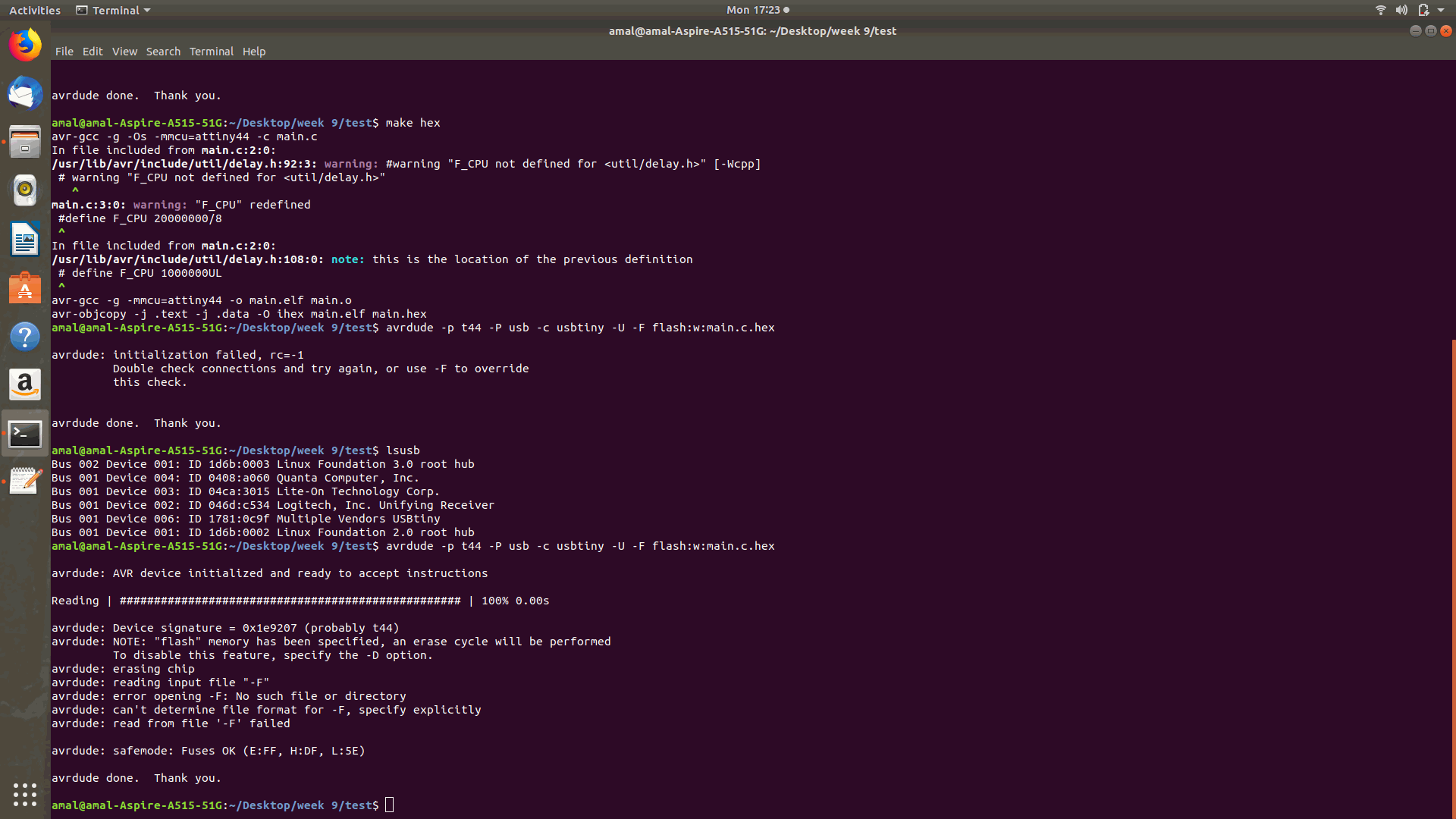Click the Activities button
Image resolution: width=1456 pixels, height=819 pixels.
click(x=34, y=10)
